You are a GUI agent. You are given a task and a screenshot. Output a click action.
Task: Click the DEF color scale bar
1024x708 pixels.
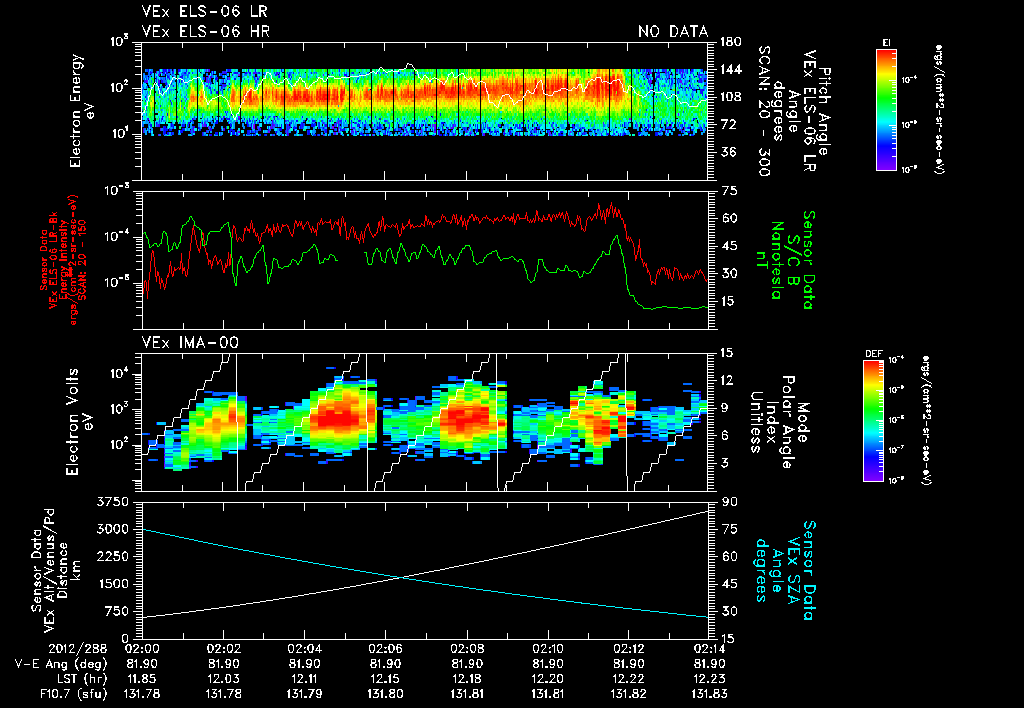pyautogui.click(x=873, y=421)
